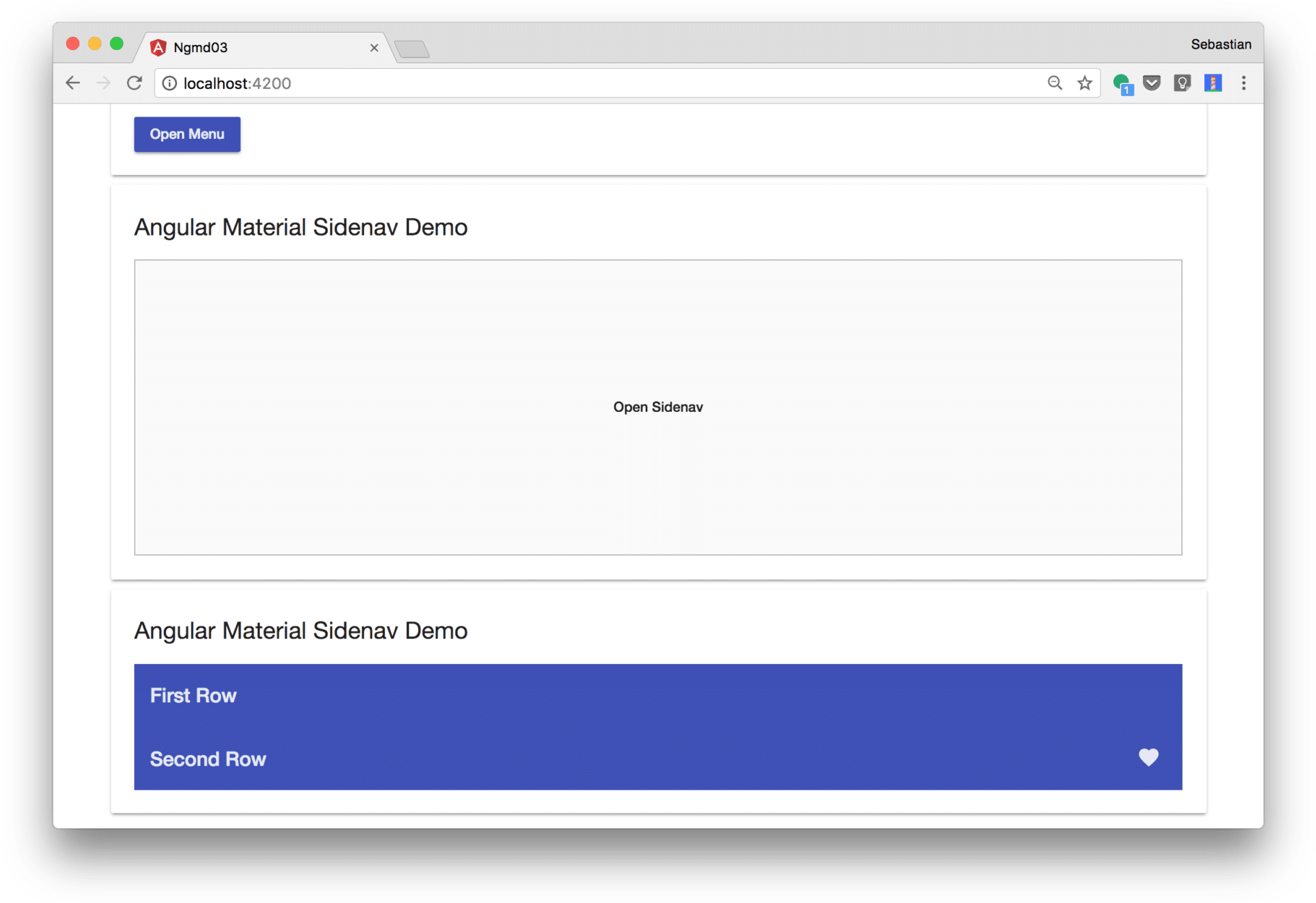Click the Open Sidenav button
Screen dimensions: 1316x903
point(658,407)
